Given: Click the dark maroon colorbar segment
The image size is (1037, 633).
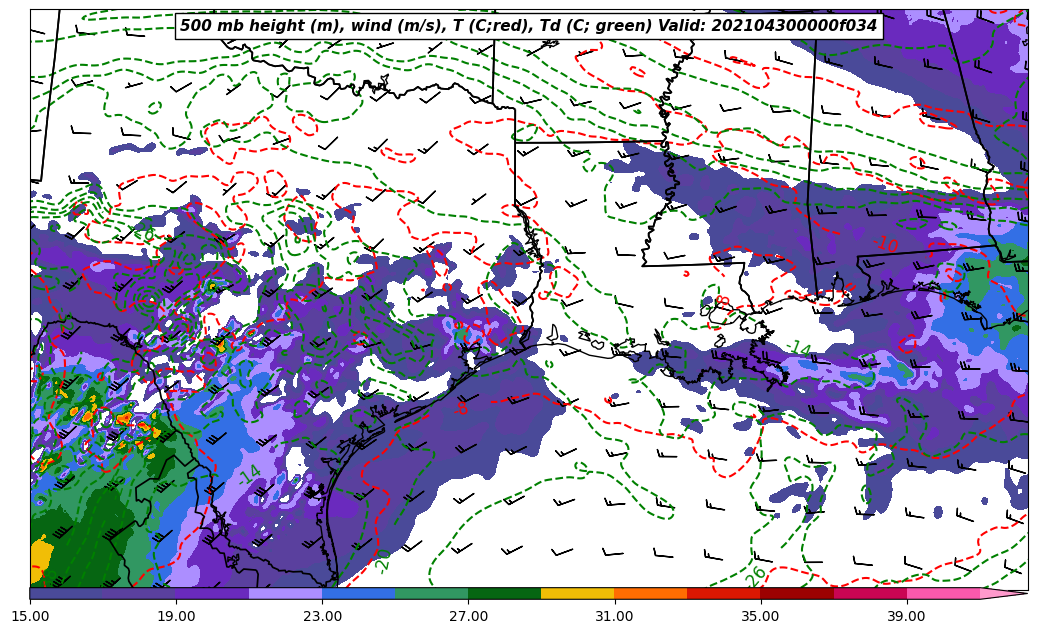Looking at the screenshot, I should [797, 593].
